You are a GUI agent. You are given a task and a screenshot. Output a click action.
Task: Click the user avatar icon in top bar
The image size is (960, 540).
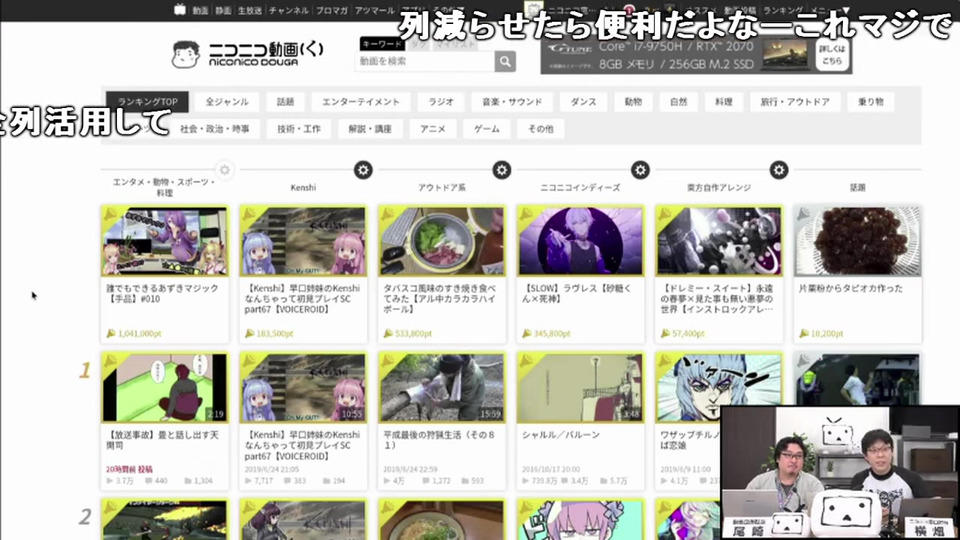tap(533, 9)
